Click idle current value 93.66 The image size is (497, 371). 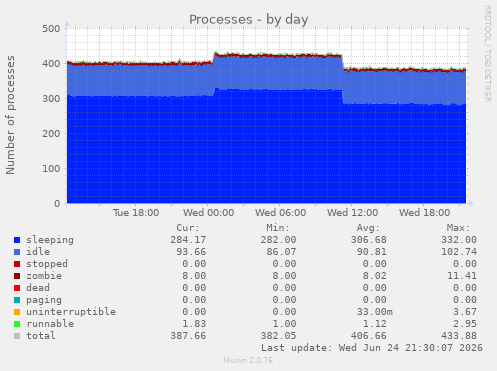pos(191,252)
